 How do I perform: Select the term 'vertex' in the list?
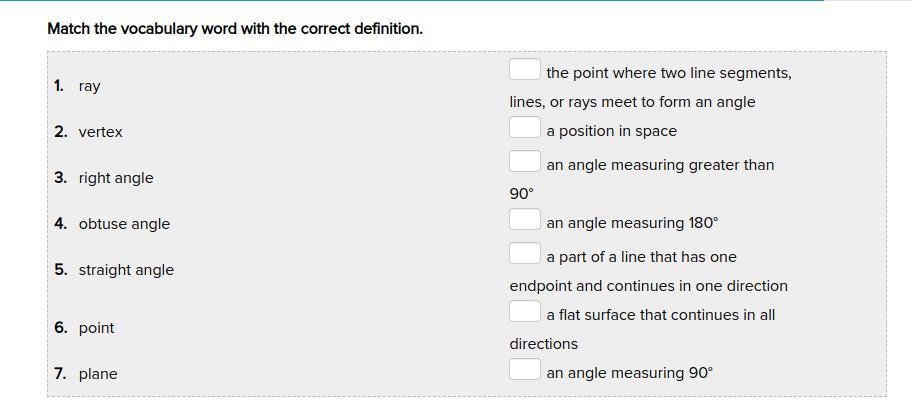100,132
